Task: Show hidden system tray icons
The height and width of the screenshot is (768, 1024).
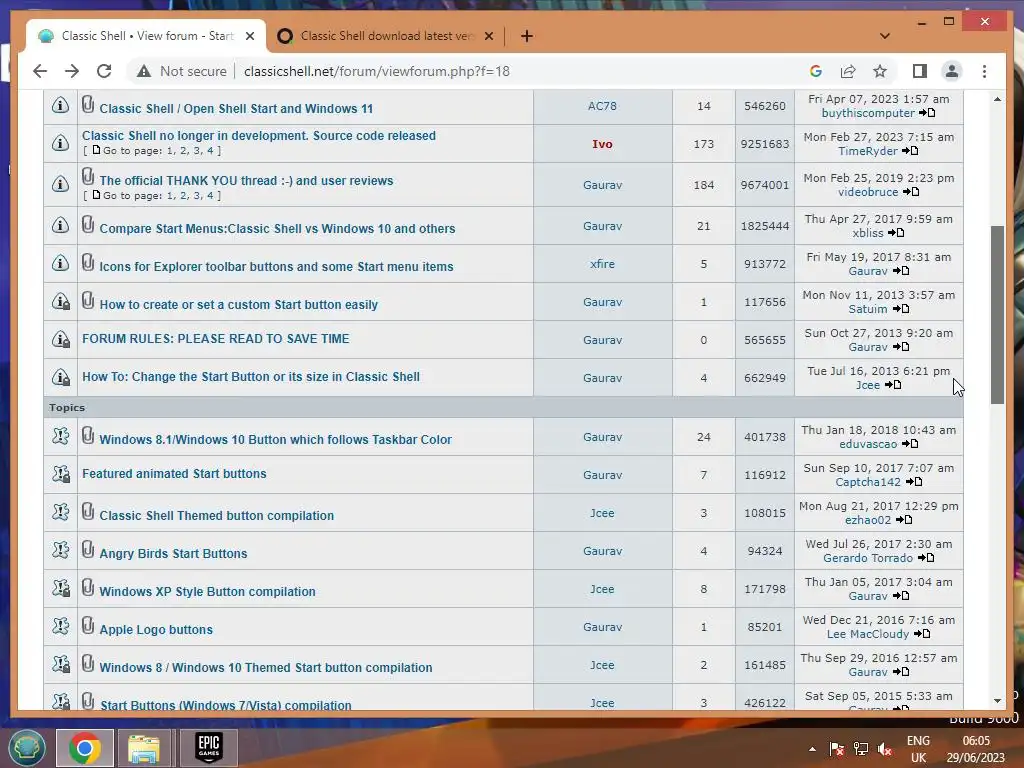Action: click(812, 749)
